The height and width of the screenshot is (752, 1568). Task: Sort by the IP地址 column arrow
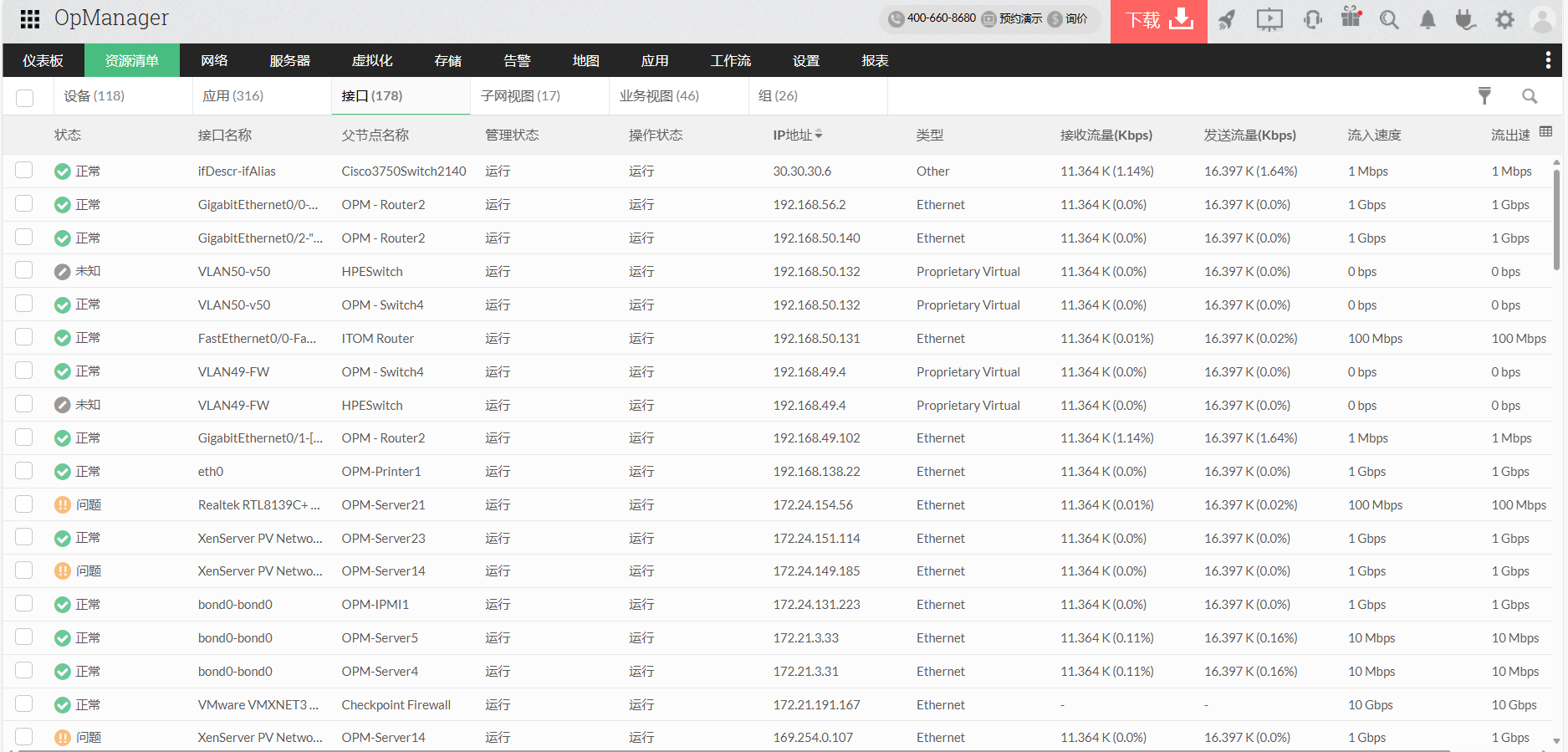tap(819, 134)
